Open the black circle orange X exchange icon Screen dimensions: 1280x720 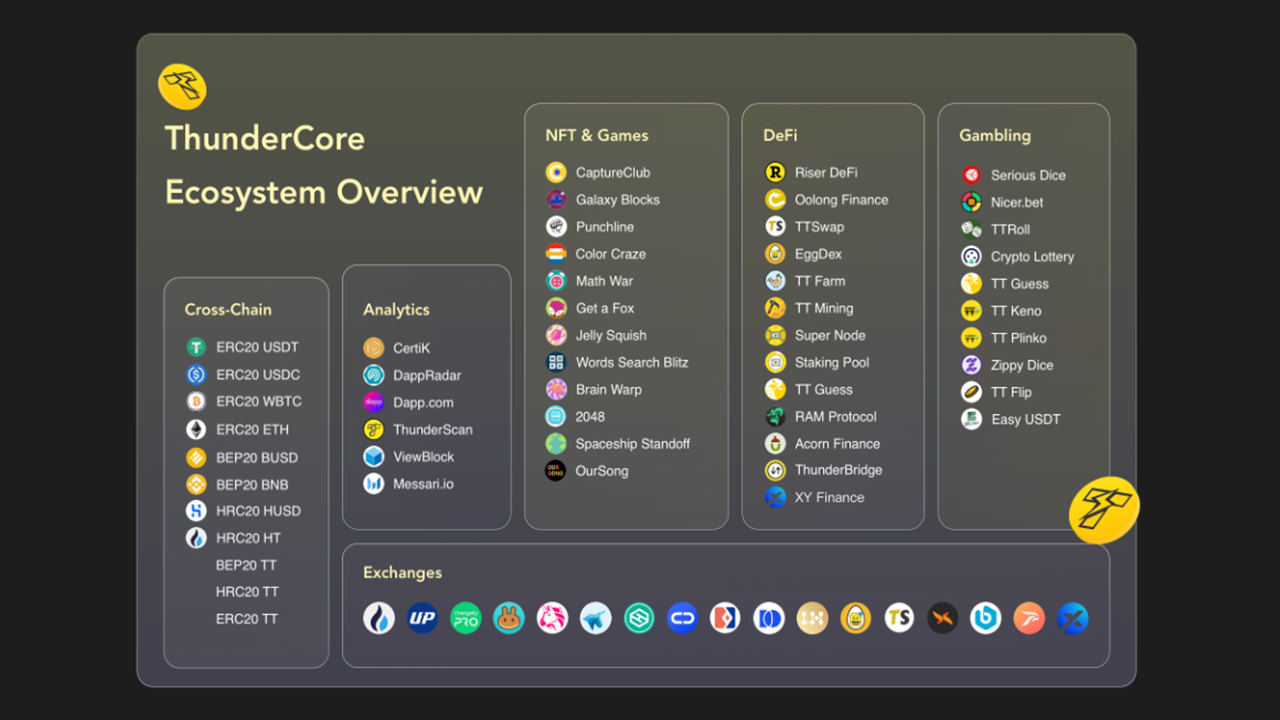(x=942, y=618)
